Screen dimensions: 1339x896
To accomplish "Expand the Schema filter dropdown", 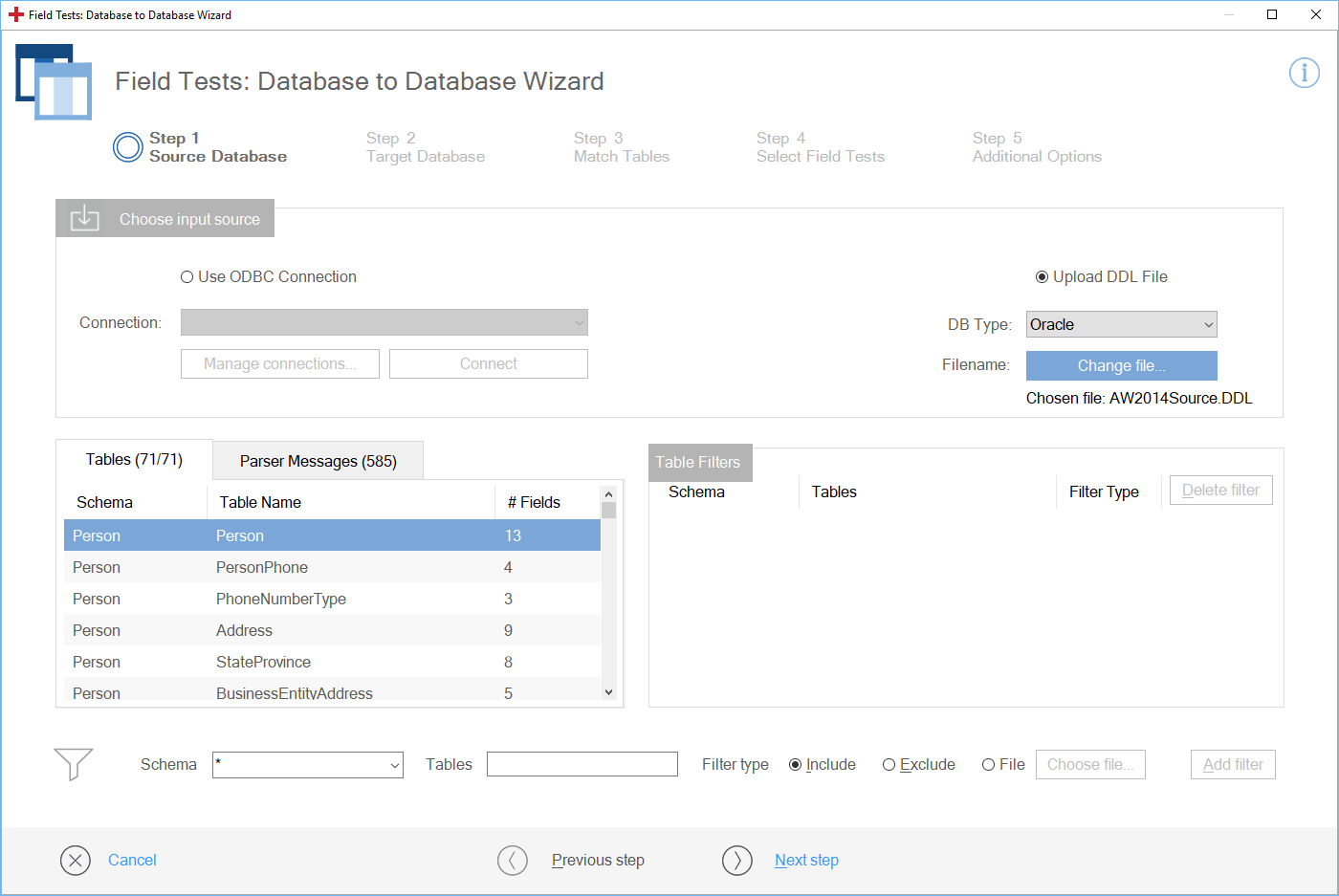I will [307, 765].
